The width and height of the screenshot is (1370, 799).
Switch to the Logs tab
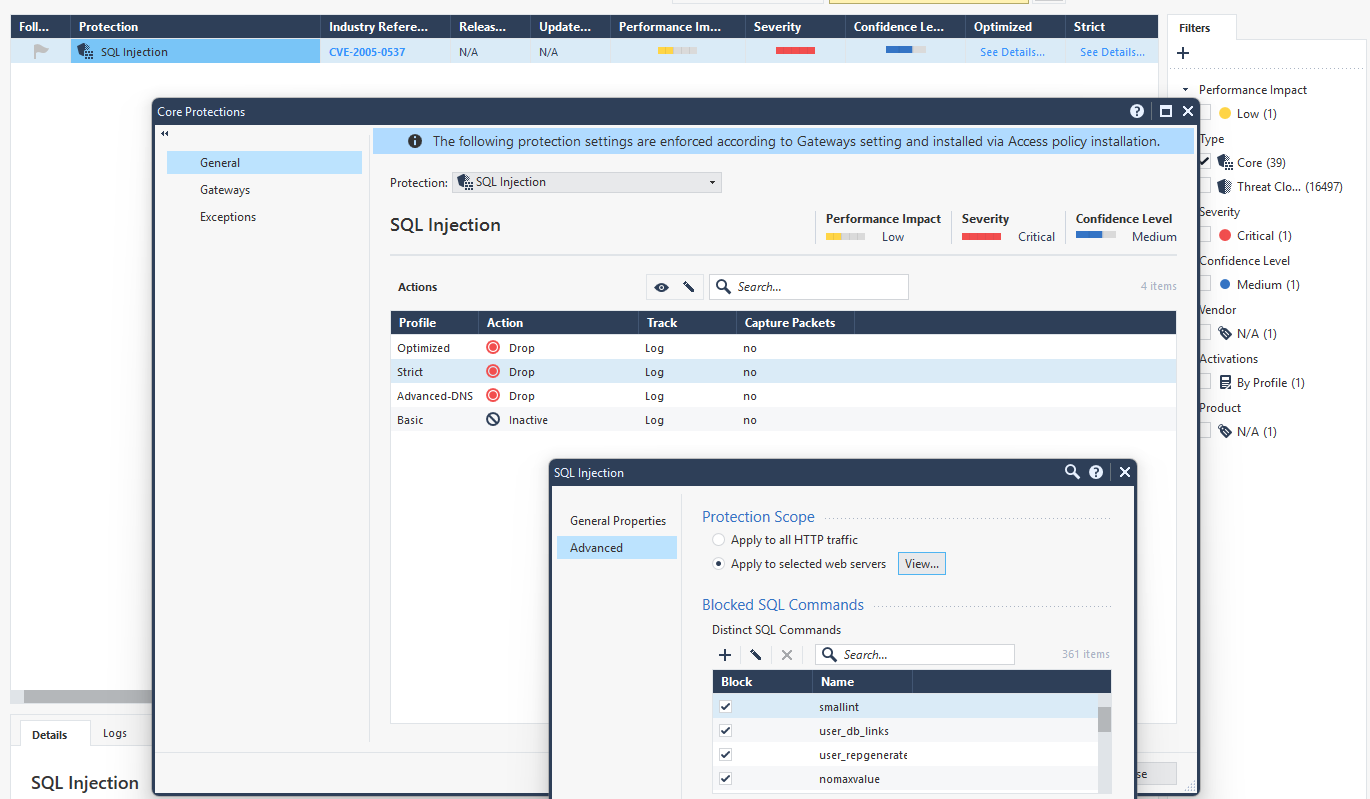115,733
